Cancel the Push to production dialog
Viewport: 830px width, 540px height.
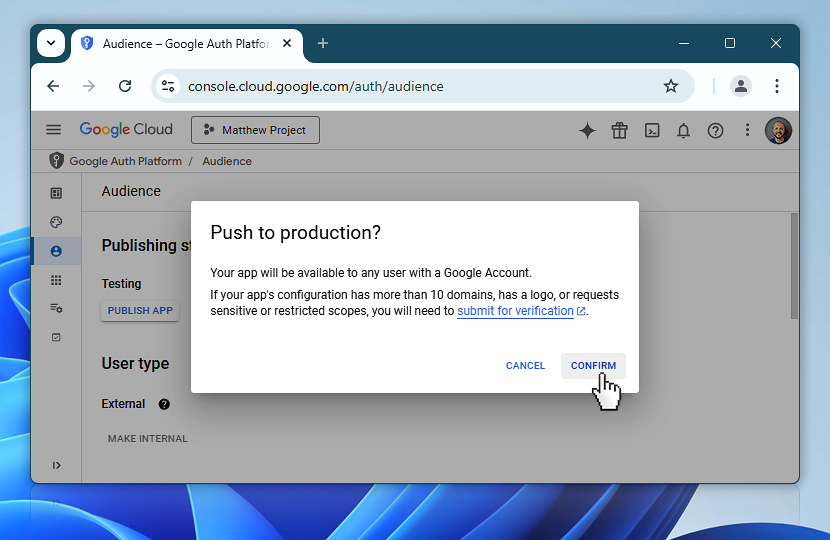tap(525, 366)
